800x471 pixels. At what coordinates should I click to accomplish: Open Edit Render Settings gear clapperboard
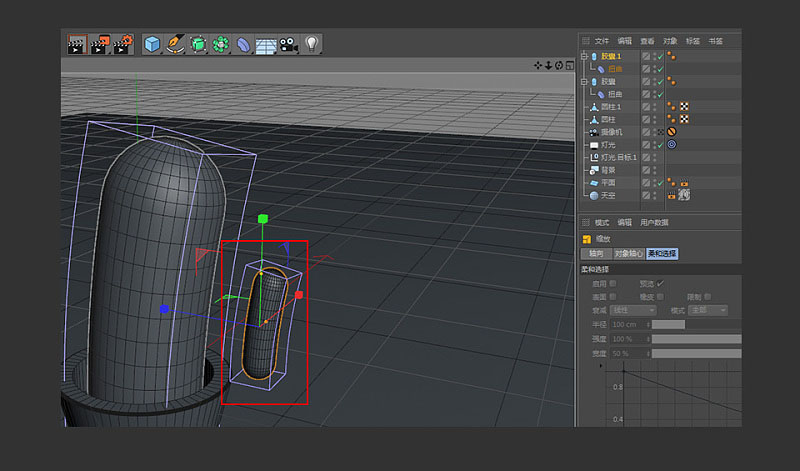click(x=124, y=44)
